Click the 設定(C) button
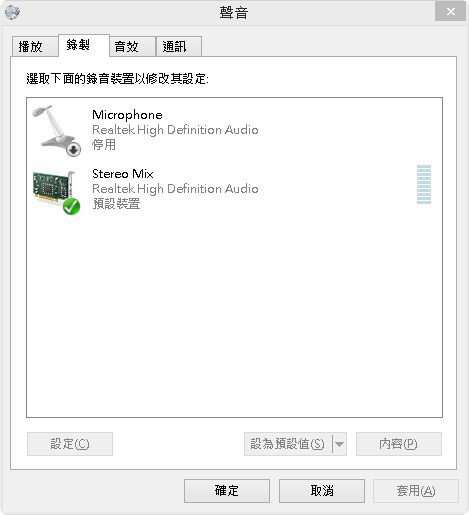469x515 pixels. coord(70,444)
